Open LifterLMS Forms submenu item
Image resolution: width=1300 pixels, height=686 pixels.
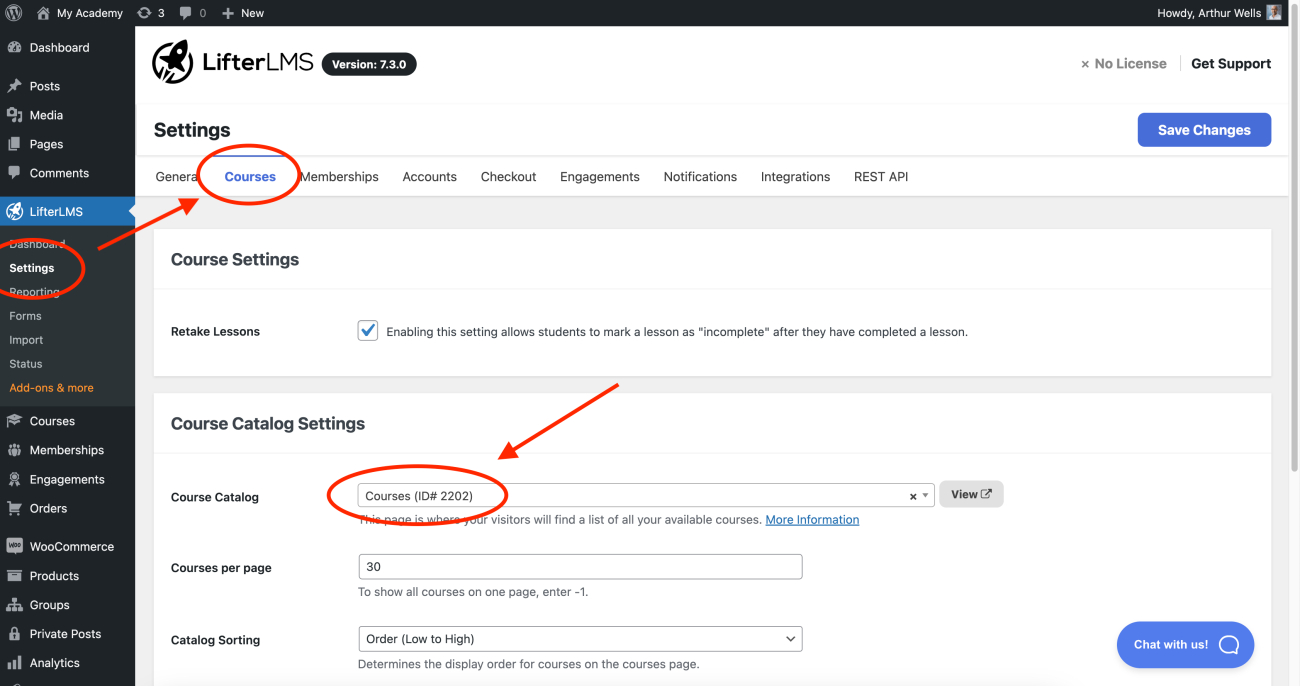coord(26,316)
